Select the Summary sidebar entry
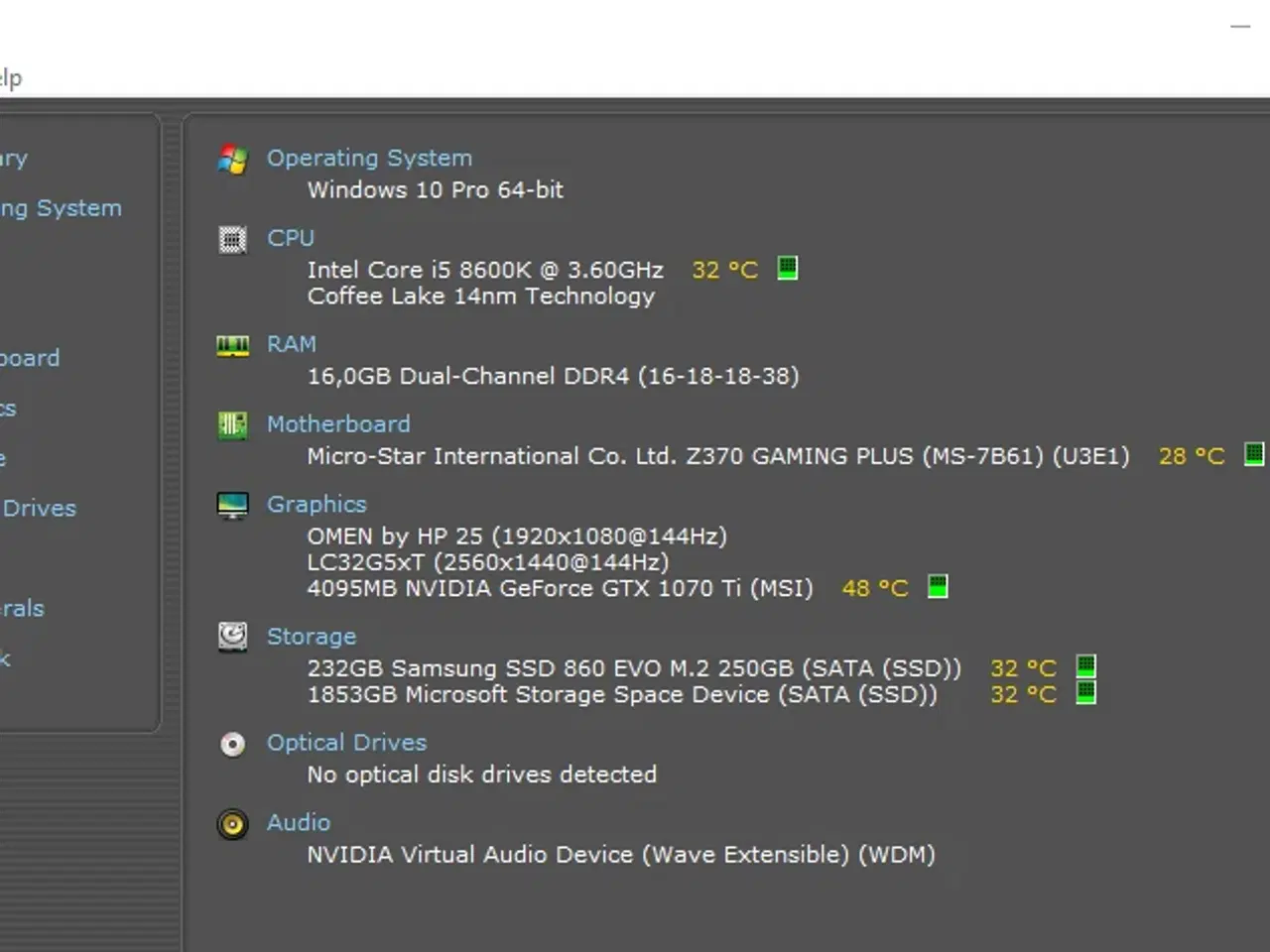Screen dimensions: 1270x952 pyautogui.click(x=14, y=159)
